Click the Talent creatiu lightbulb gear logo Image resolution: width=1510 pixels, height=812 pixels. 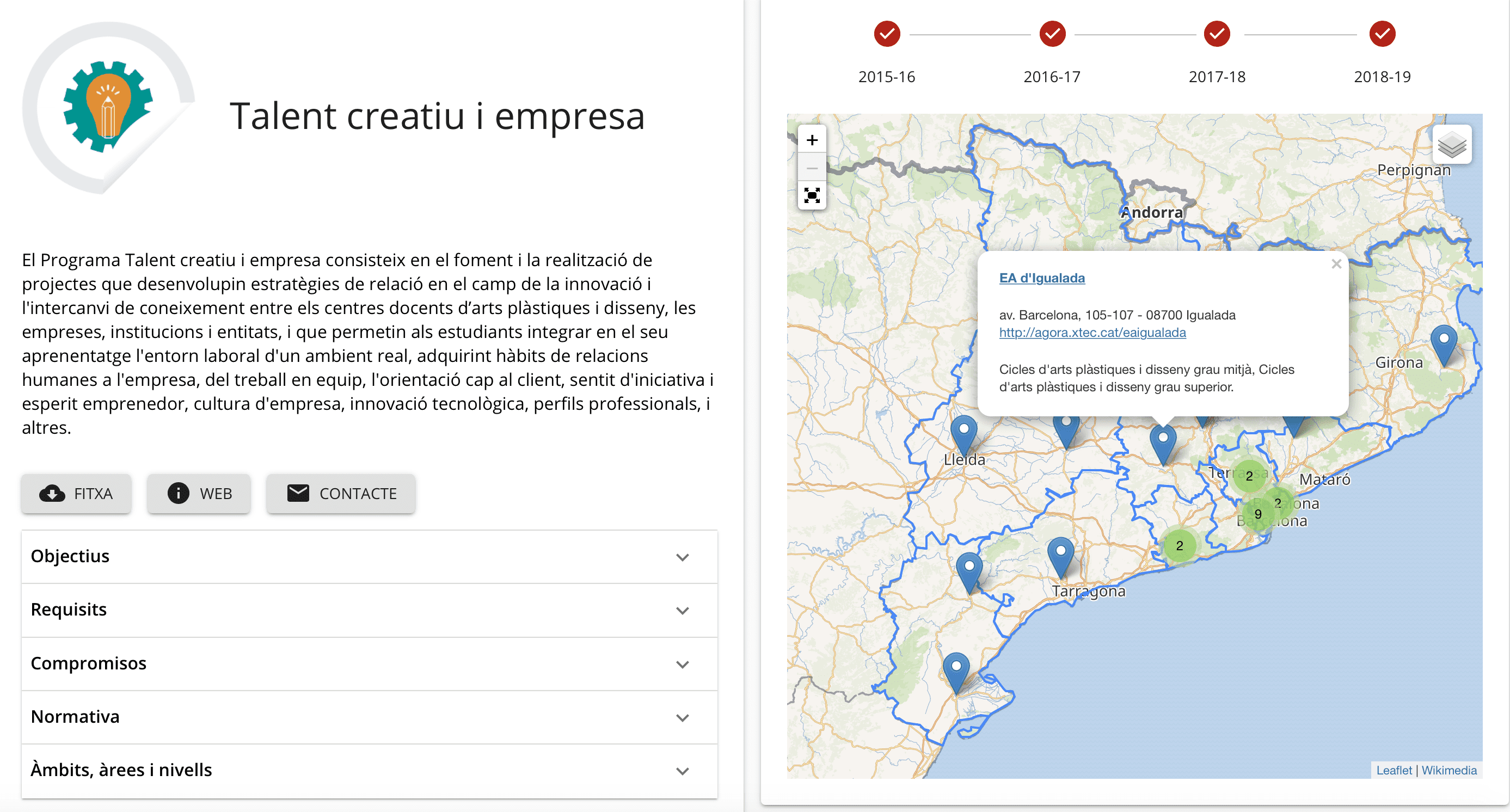point(108,108)
